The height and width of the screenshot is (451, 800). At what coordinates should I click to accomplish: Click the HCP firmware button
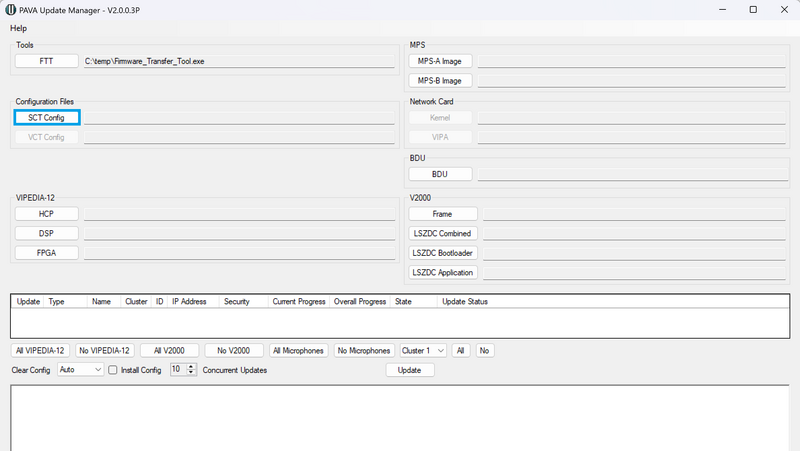(x=46, y=214)
